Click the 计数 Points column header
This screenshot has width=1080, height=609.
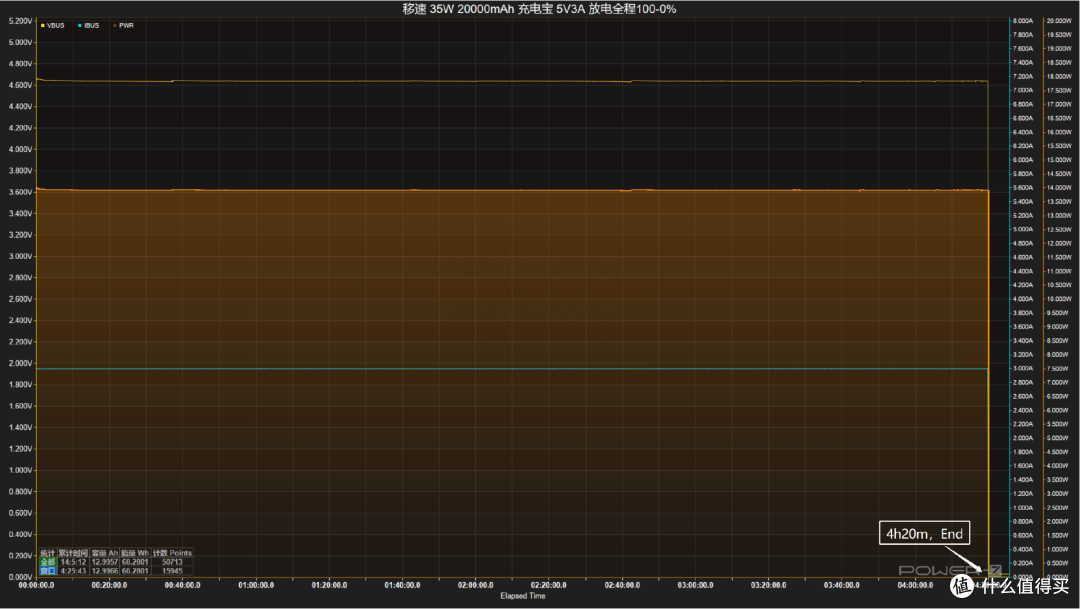172,553
